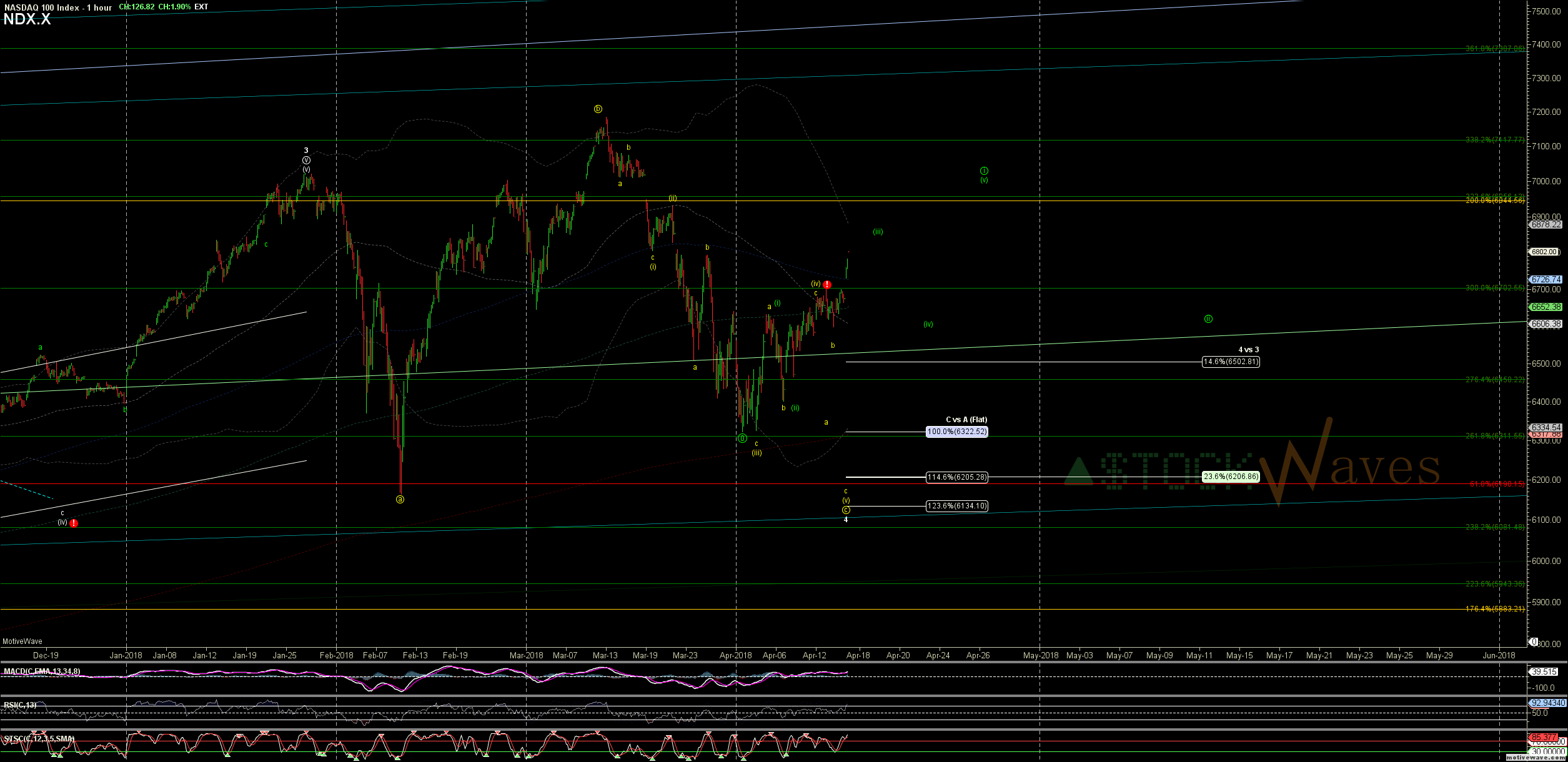Image resolution: width=1568 pixels, height=762 pixels.
Task: Click the 6878.22 price tag on the axis
Action: pyautogui.click(x=1544, y=225)
